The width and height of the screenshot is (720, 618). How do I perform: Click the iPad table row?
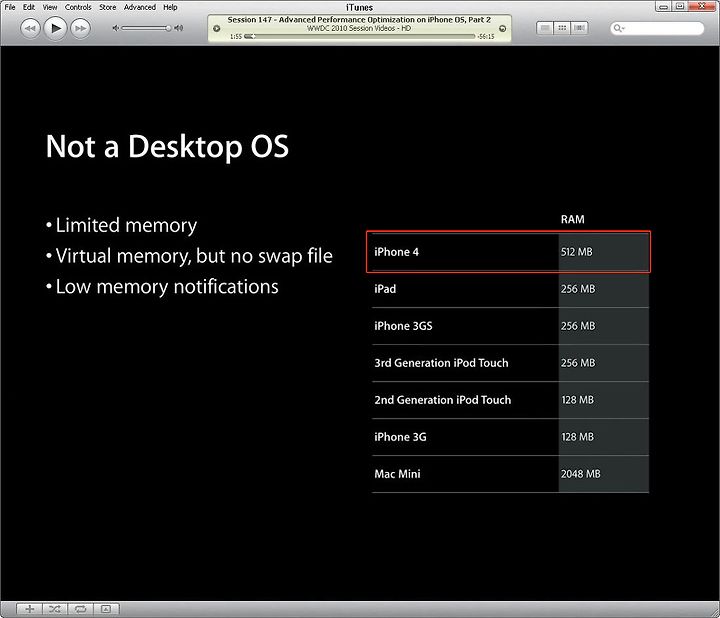(510, 289)
